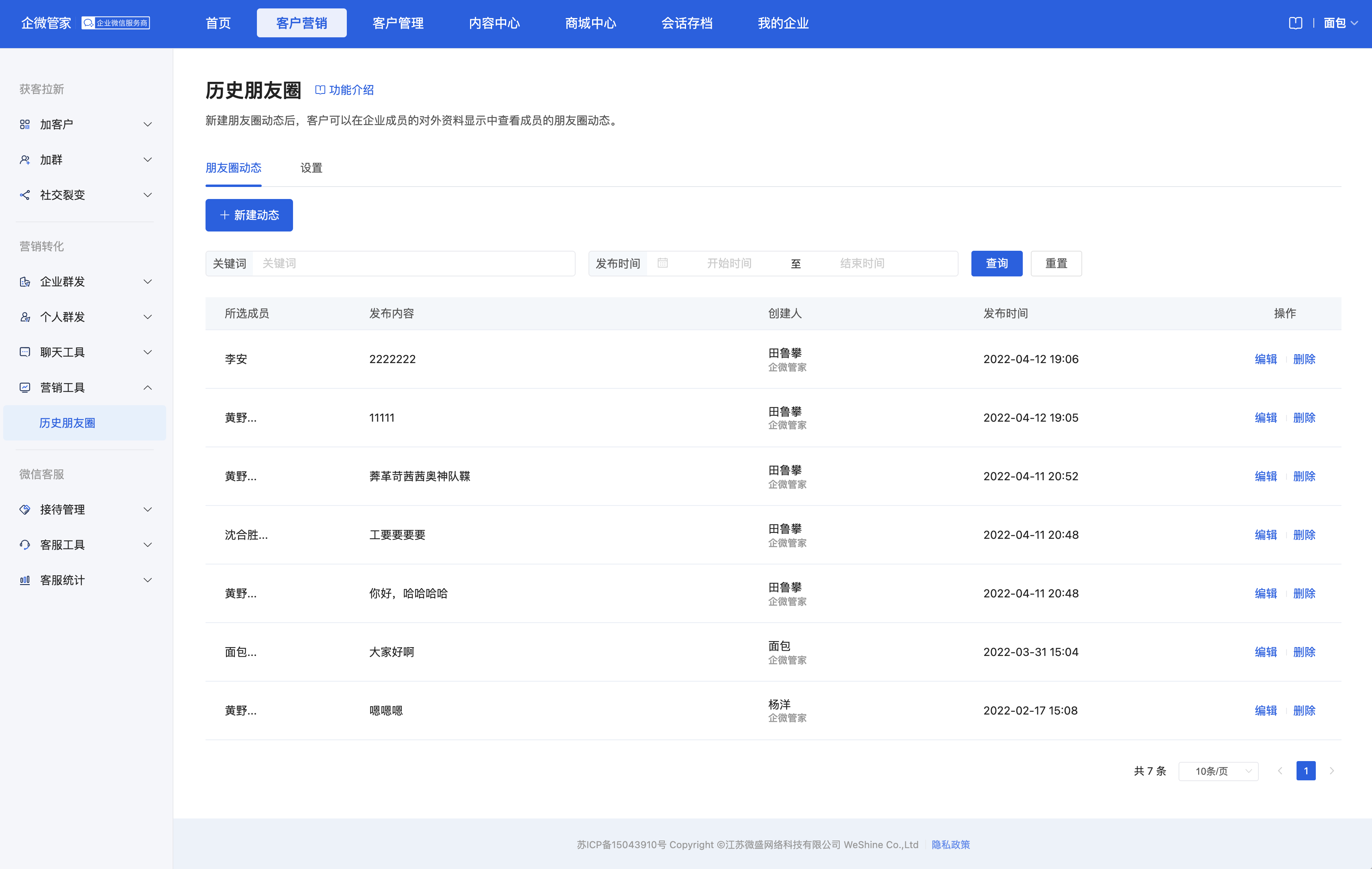Screen dimensions: 1372x869
Task: Edit the 大家好啊 post row
Action: pos(1266,652)
